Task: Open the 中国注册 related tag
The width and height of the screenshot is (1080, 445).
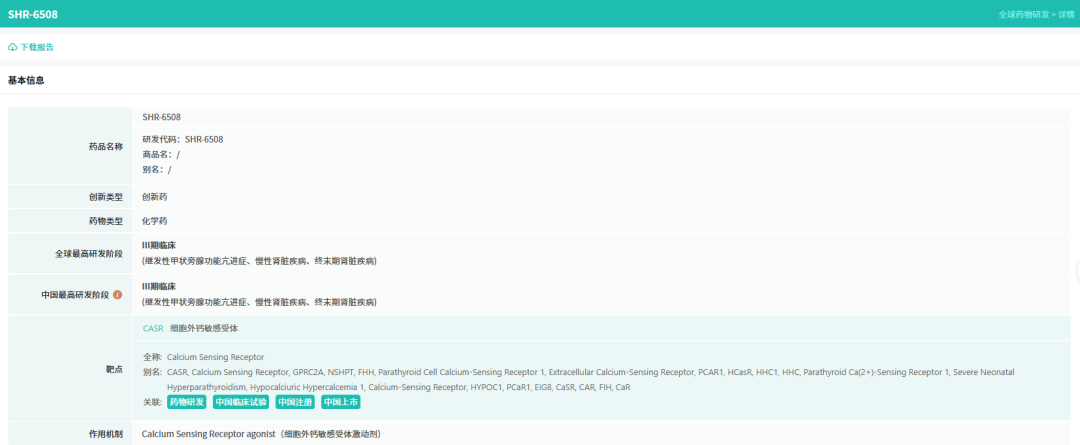Action: point(295,402)
